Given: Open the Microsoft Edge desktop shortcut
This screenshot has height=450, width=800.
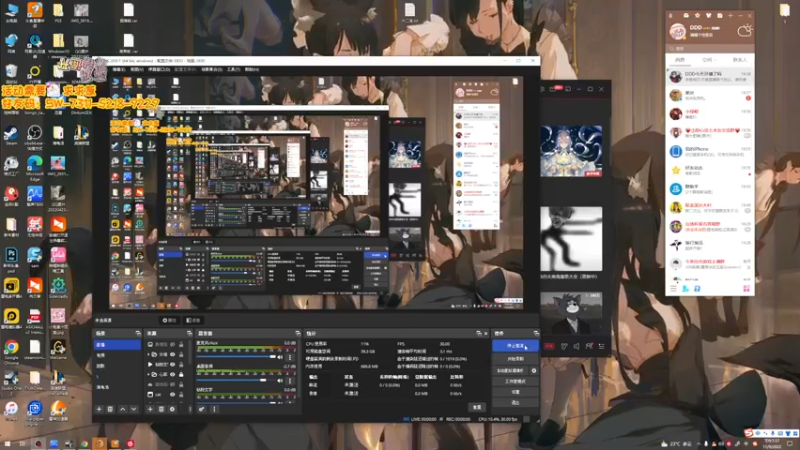Looking at the screenshot, I should coord(35,168).
